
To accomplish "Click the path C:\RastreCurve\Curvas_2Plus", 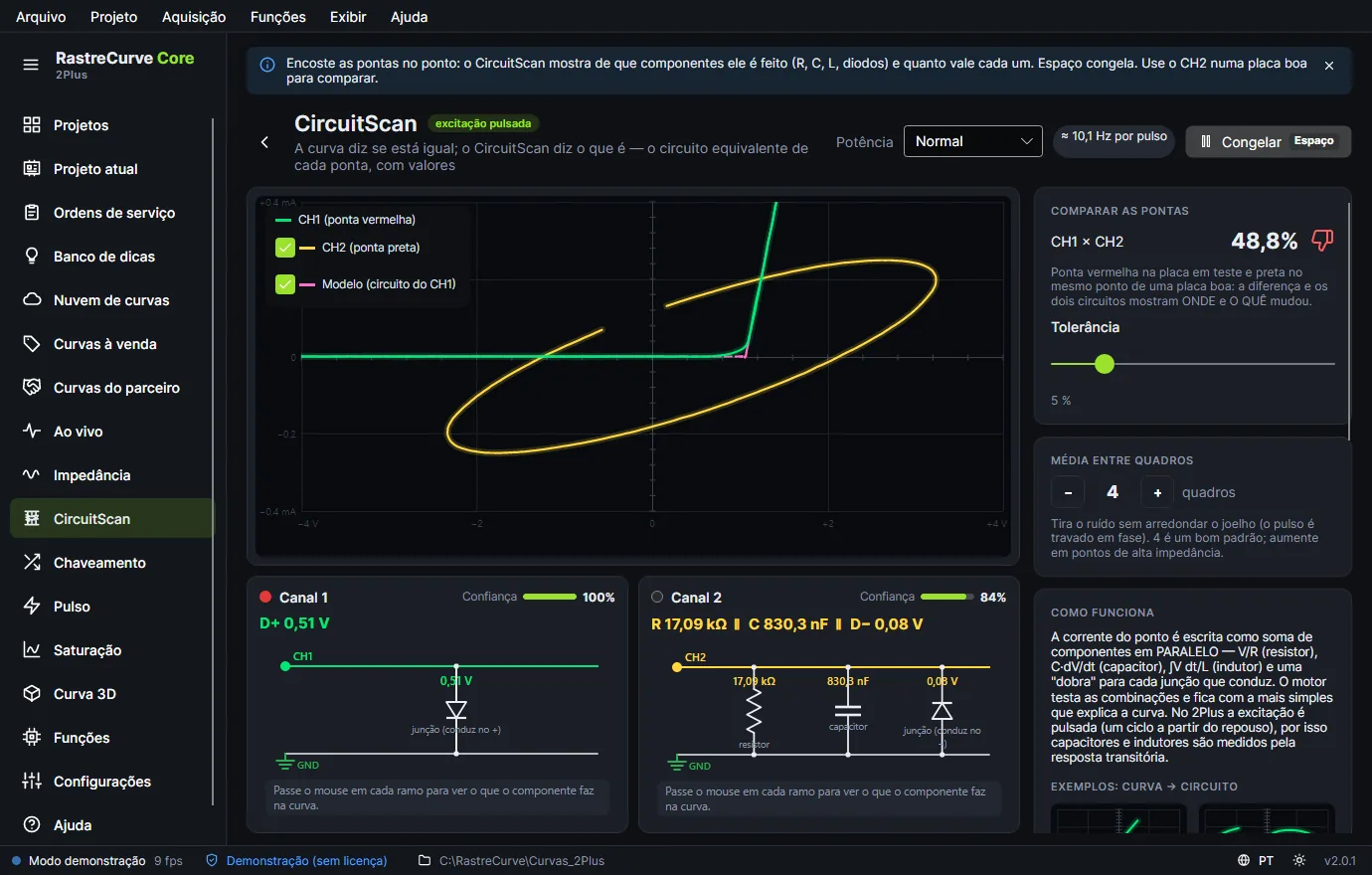I will (521, 860).
